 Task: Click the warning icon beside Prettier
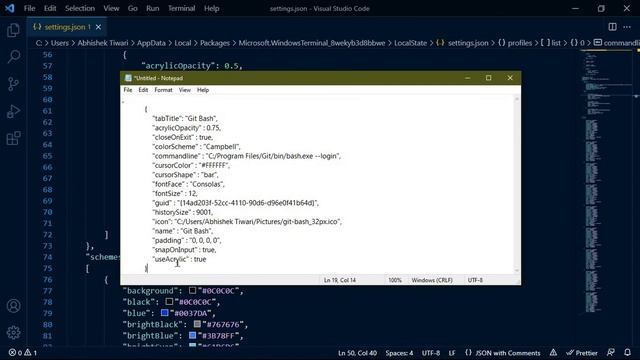[553, 353]
